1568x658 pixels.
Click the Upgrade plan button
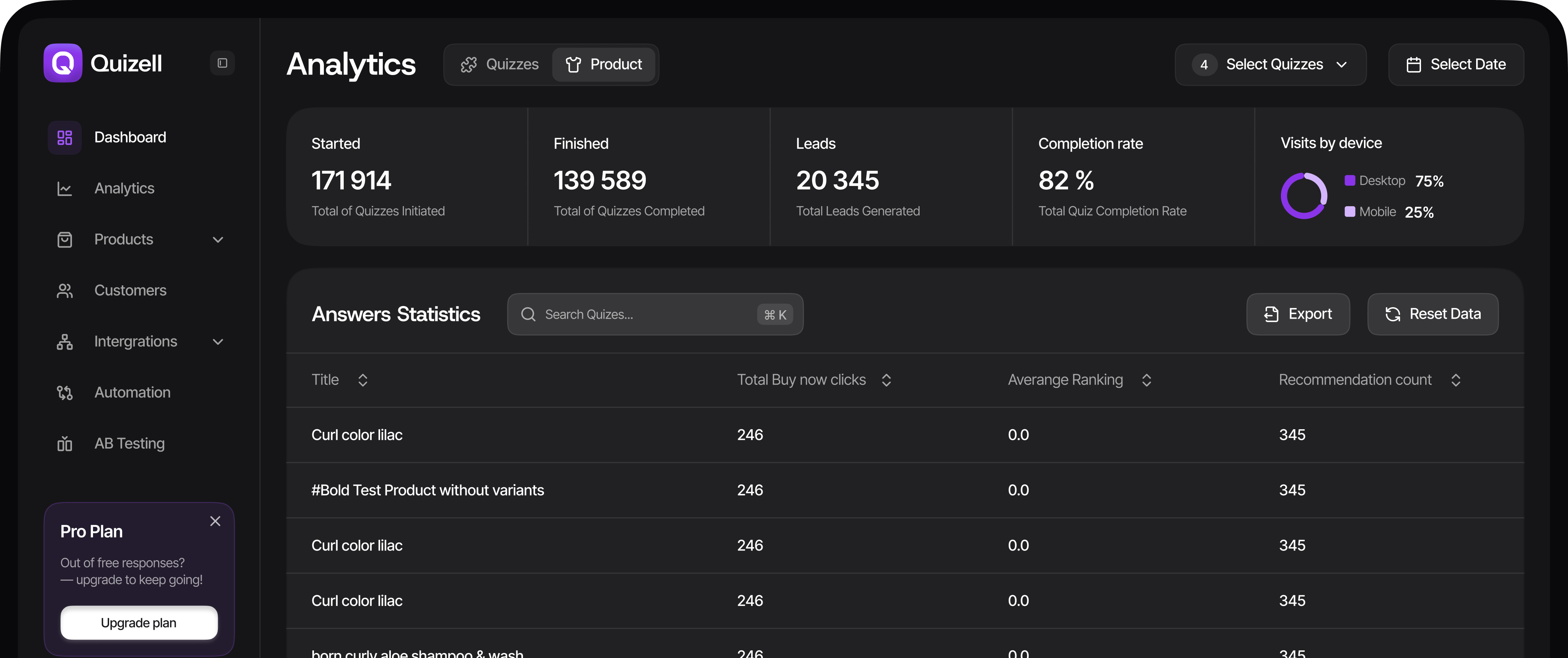coord(139,623)
